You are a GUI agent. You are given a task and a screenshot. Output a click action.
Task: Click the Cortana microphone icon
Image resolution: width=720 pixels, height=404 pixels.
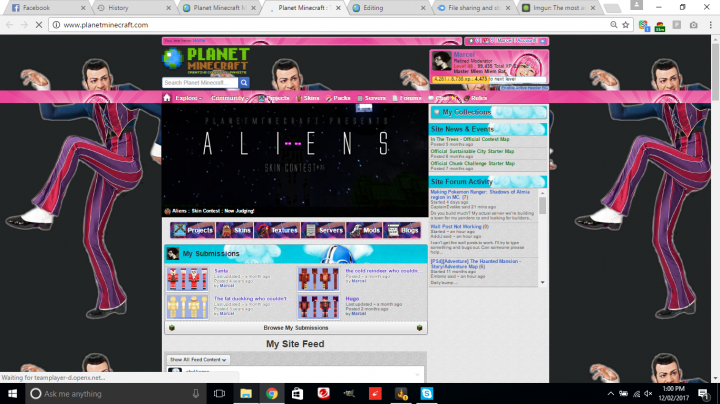[x=196, y=393]
